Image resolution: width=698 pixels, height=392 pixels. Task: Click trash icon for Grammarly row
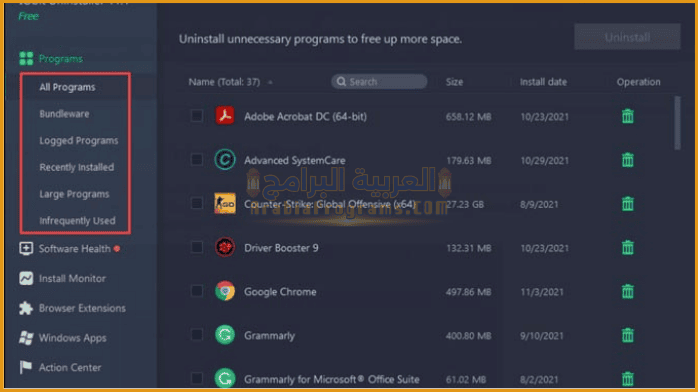628,335
